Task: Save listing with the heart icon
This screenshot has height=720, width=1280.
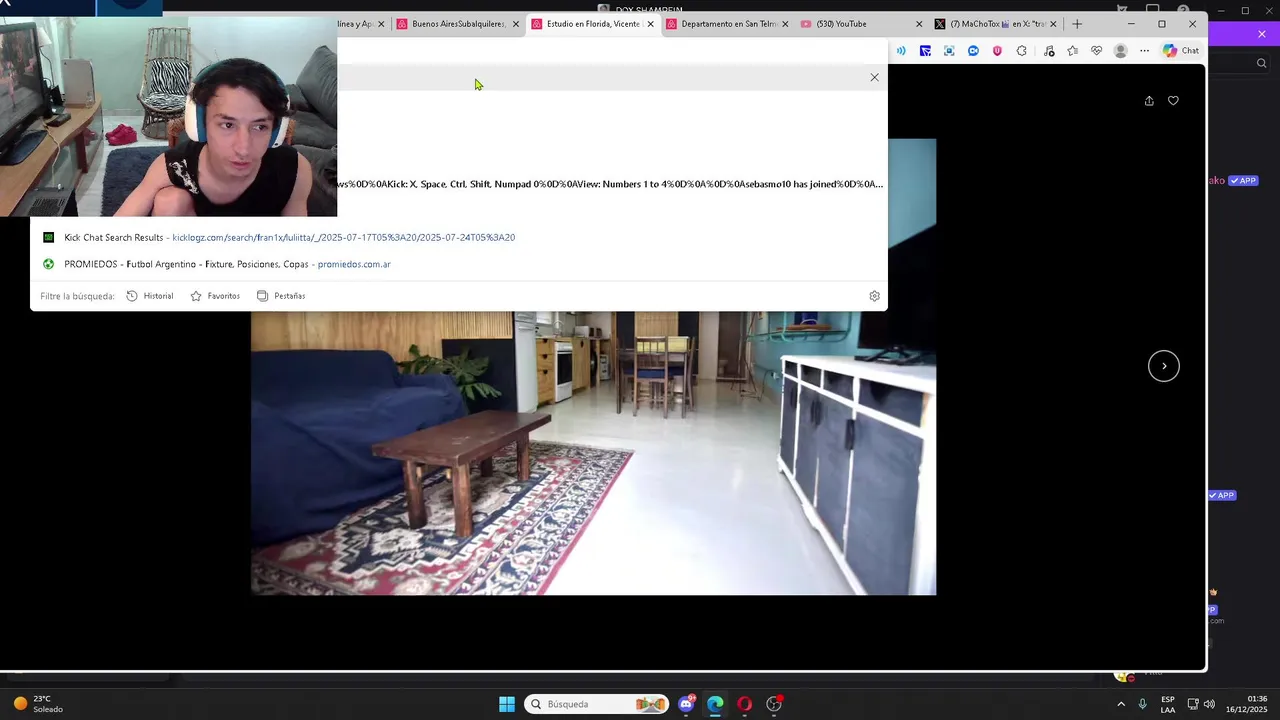Action: pyautogui.click(x=1173, y=101)
